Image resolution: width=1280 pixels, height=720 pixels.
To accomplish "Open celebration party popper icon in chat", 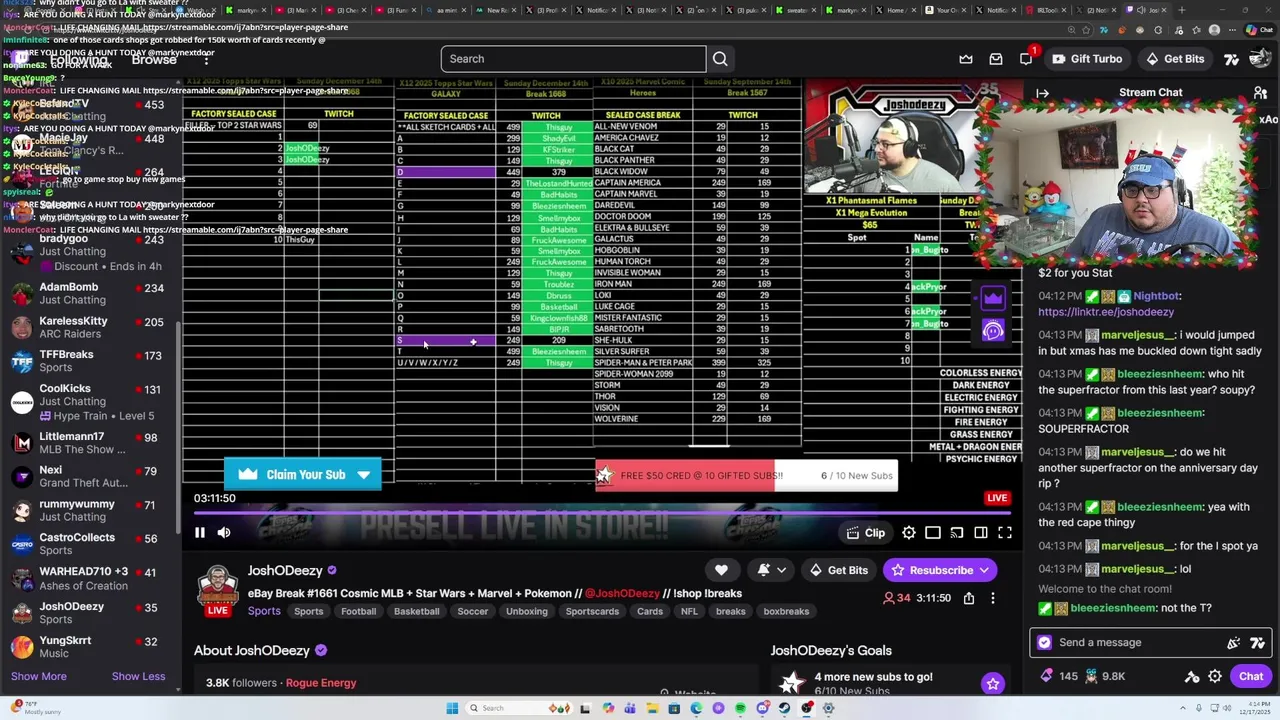I will pos(1234,643).
